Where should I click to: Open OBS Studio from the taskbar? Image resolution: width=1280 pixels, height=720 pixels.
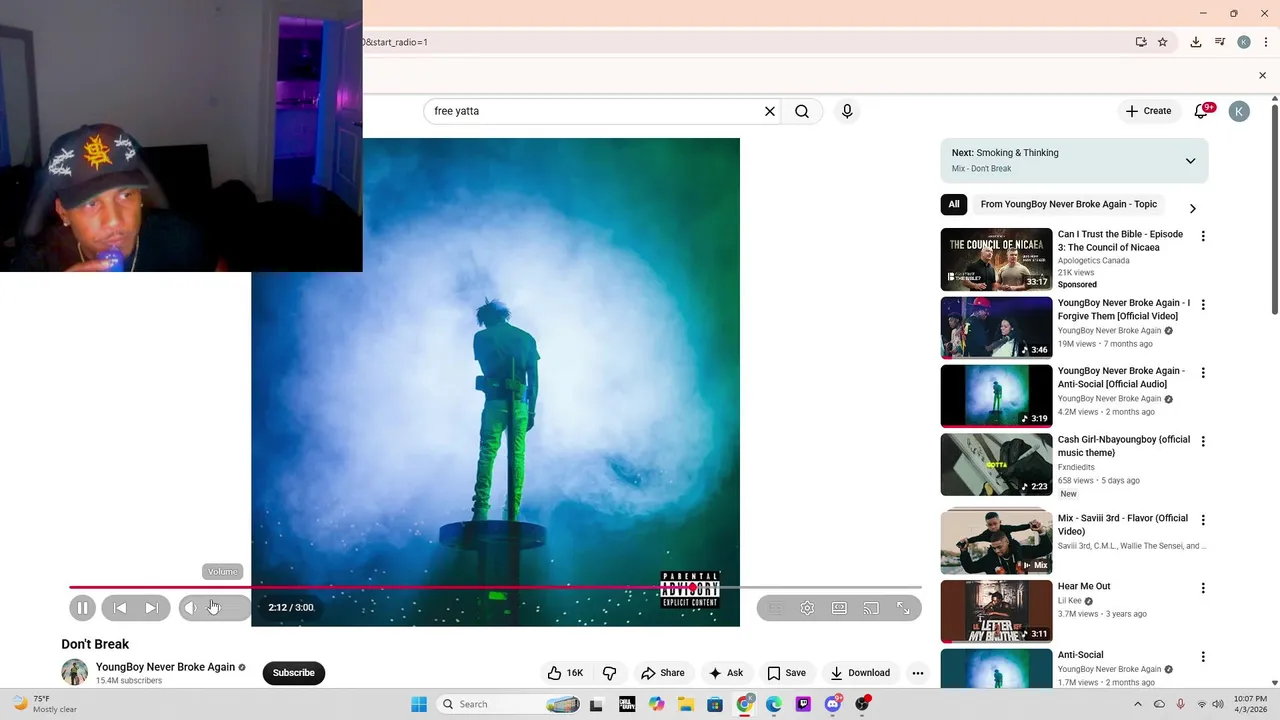862,704
